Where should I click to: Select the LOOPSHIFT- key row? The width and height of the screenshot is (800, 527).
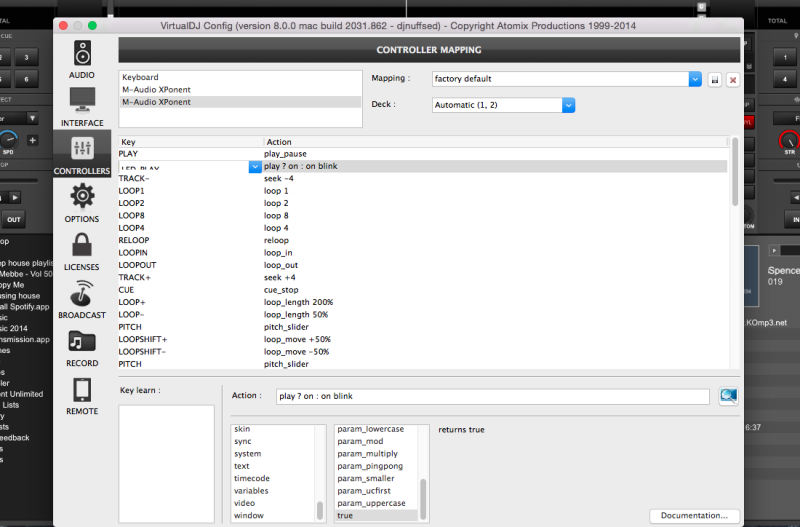pos(422,352)
